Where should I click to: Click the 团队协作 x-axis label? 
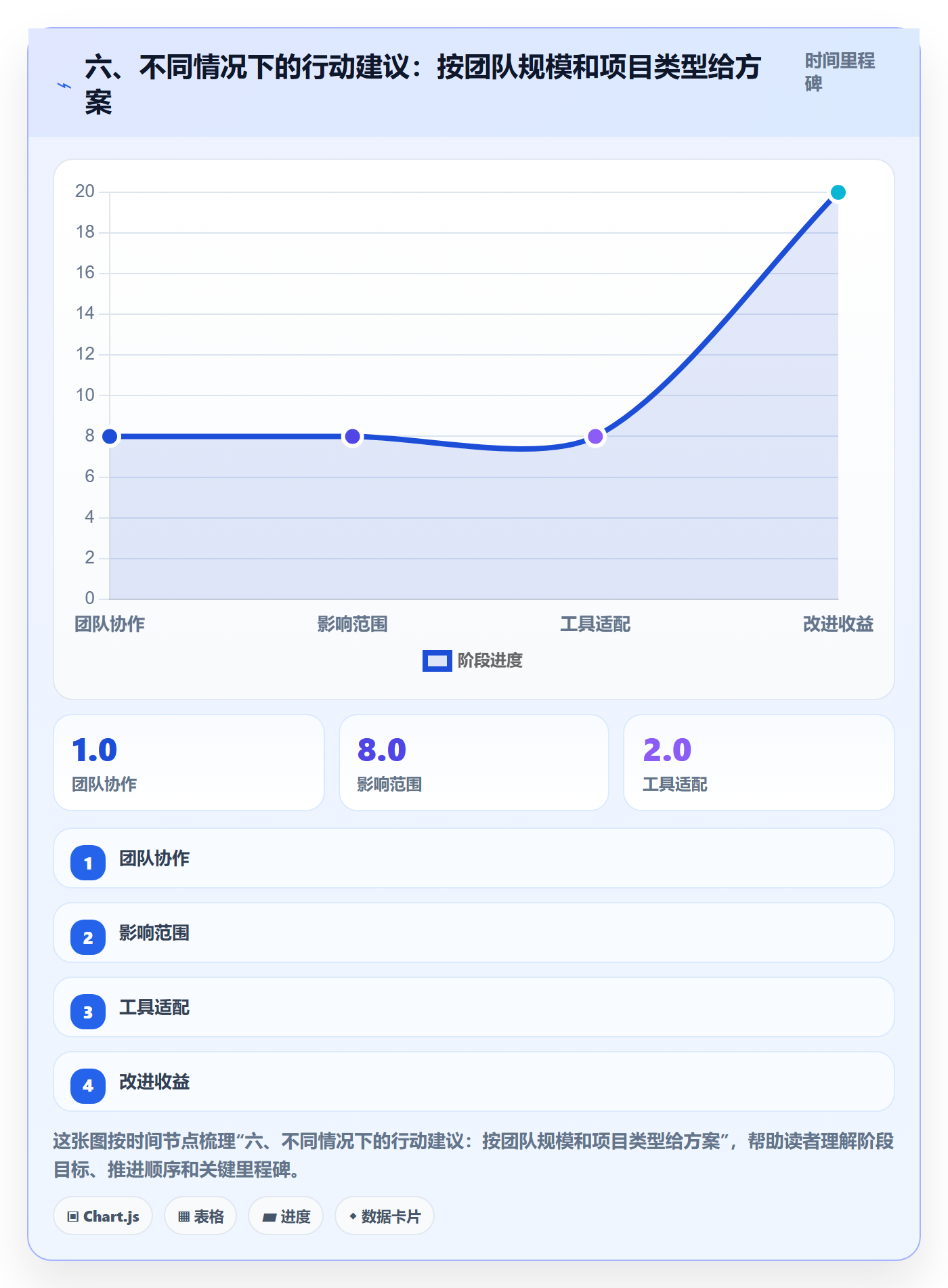[110, 624]
